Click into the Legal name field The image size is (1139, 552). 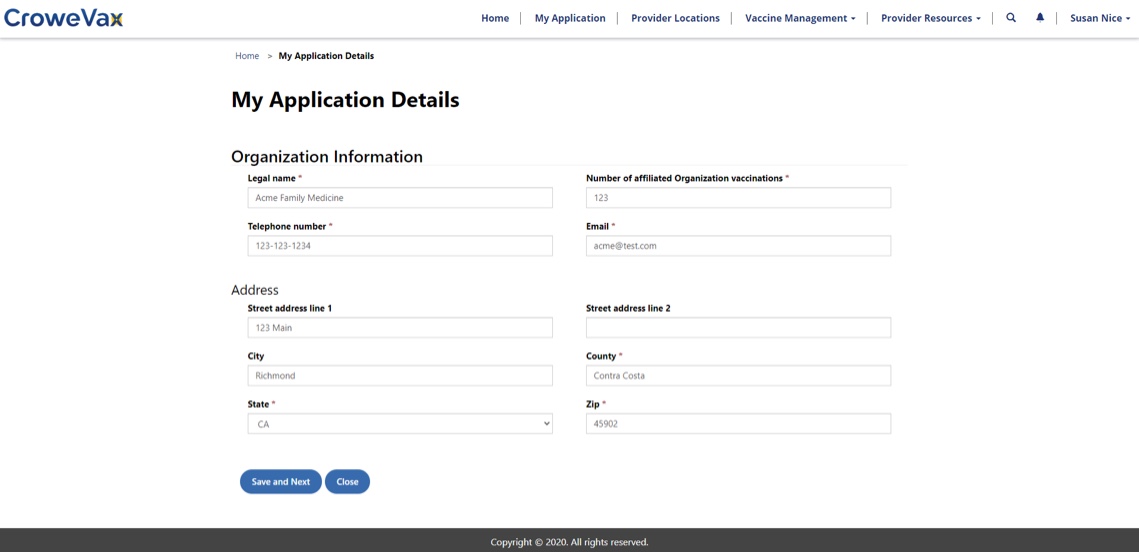pyautogui.click(x=400, y=198)
